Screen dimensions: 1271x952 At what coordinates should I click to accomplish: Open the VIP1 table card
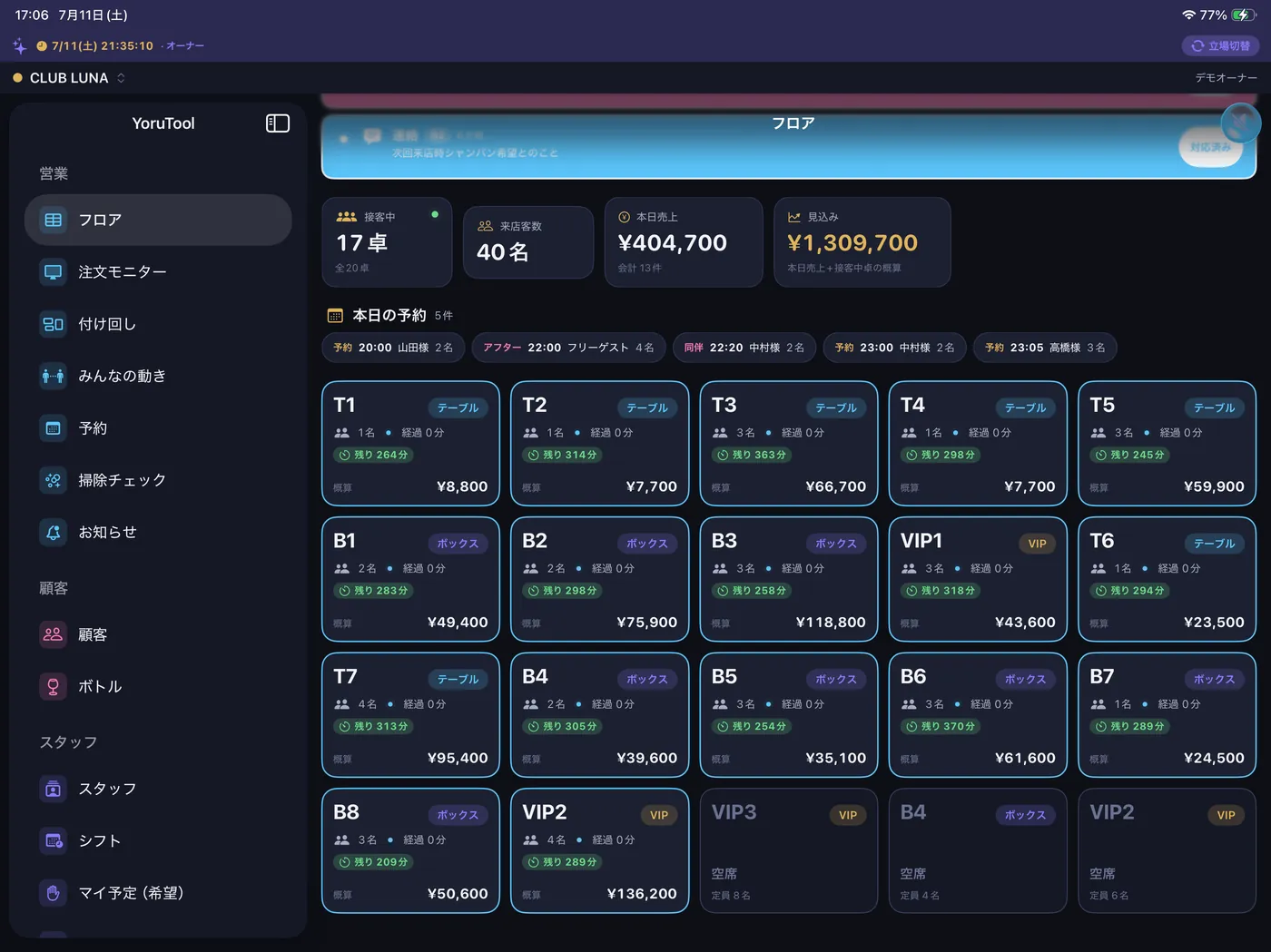[978, 579]
